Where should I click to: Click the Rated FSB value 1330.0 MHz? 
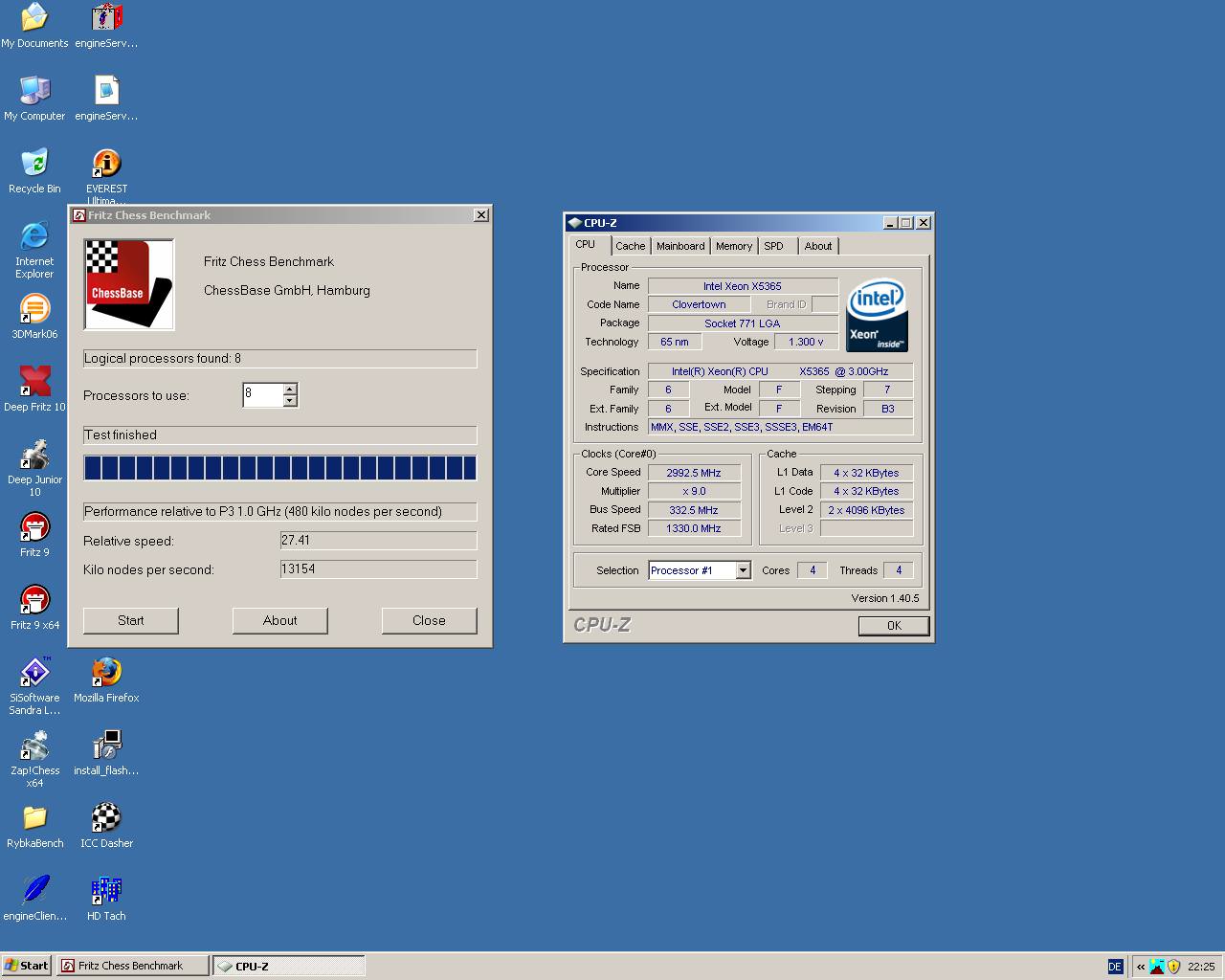[695, 528]
